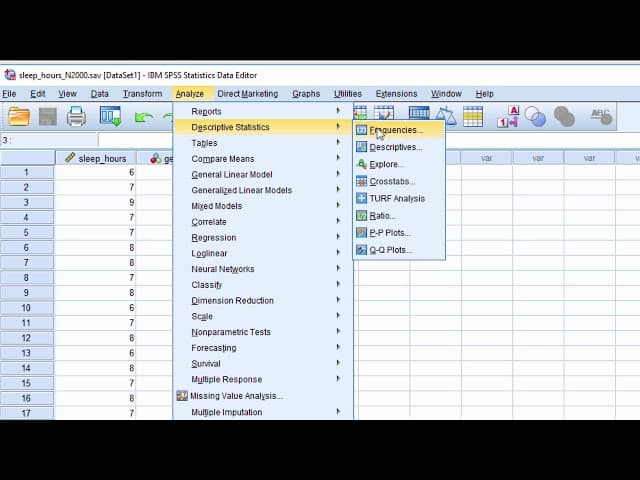Open the File menu
Screen dimensions: 640x480
coord(9,94)
